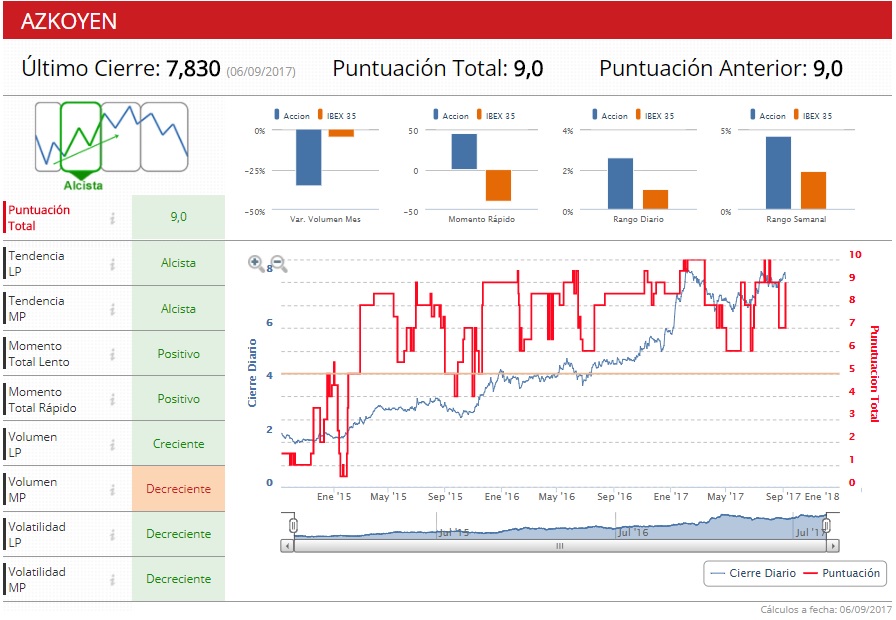The width and height of the screenshot is (896, 620).
Task: Click the orange IBEX bar in Momento Rápido
Action: tap(498, 185)
